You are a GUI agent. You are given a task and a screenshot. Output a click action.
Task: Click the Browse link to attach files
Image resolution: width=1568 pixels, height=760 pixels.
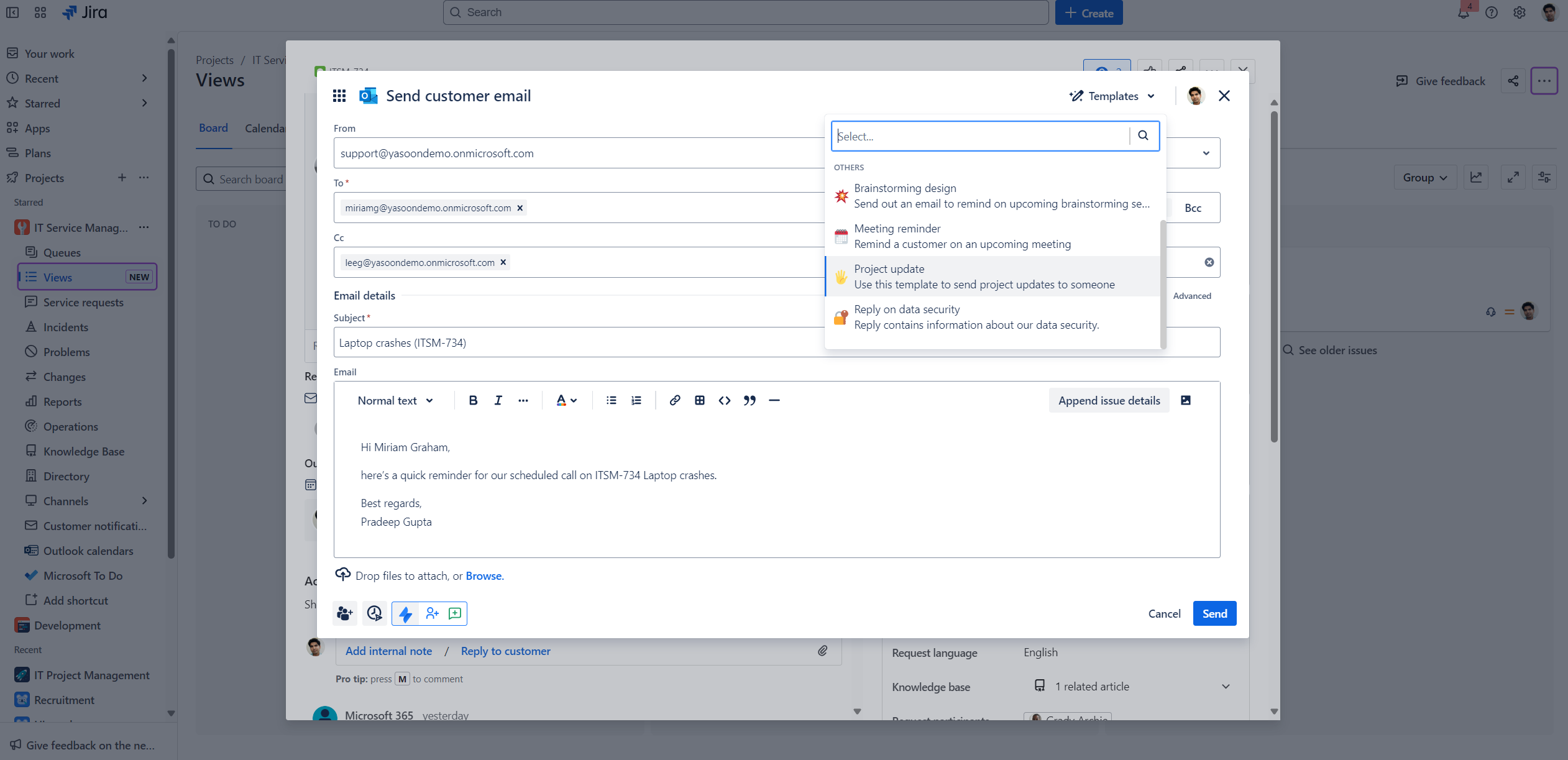pyautogui.click(x=484, y=576)
